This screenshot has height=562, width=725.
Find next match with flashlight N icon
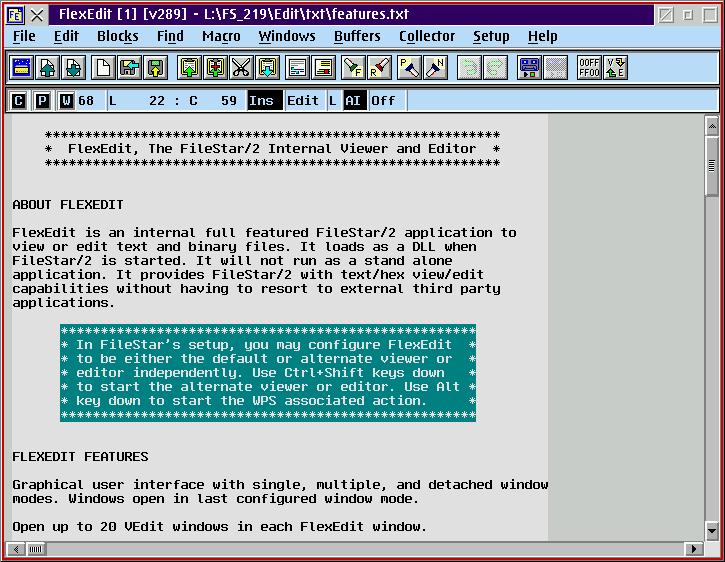pyautogui.click(x=436, y=68)
